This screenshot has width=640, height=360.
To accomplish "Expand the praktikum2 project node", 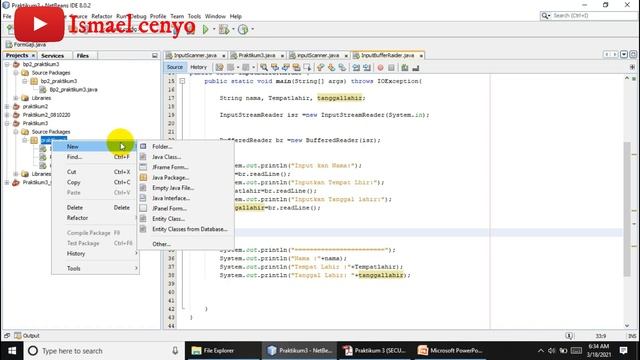I will pos(7,106).
